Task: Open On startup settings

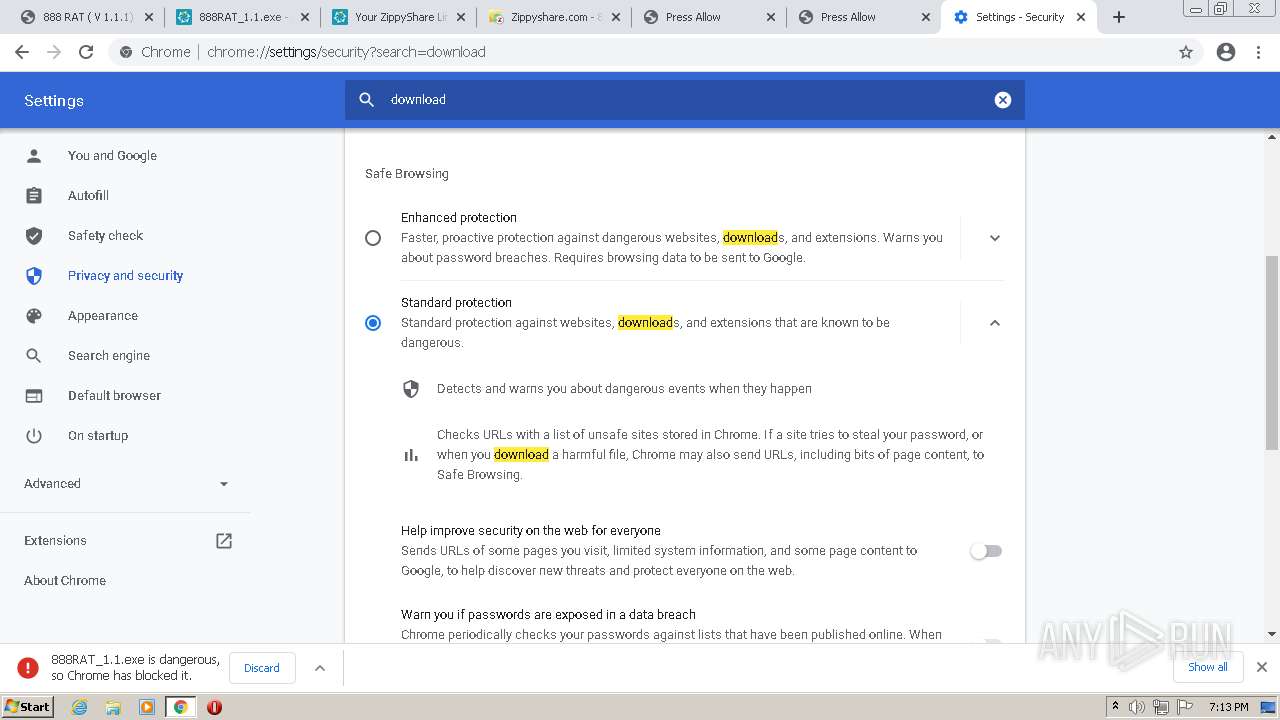Action: [x=98, y=436]
